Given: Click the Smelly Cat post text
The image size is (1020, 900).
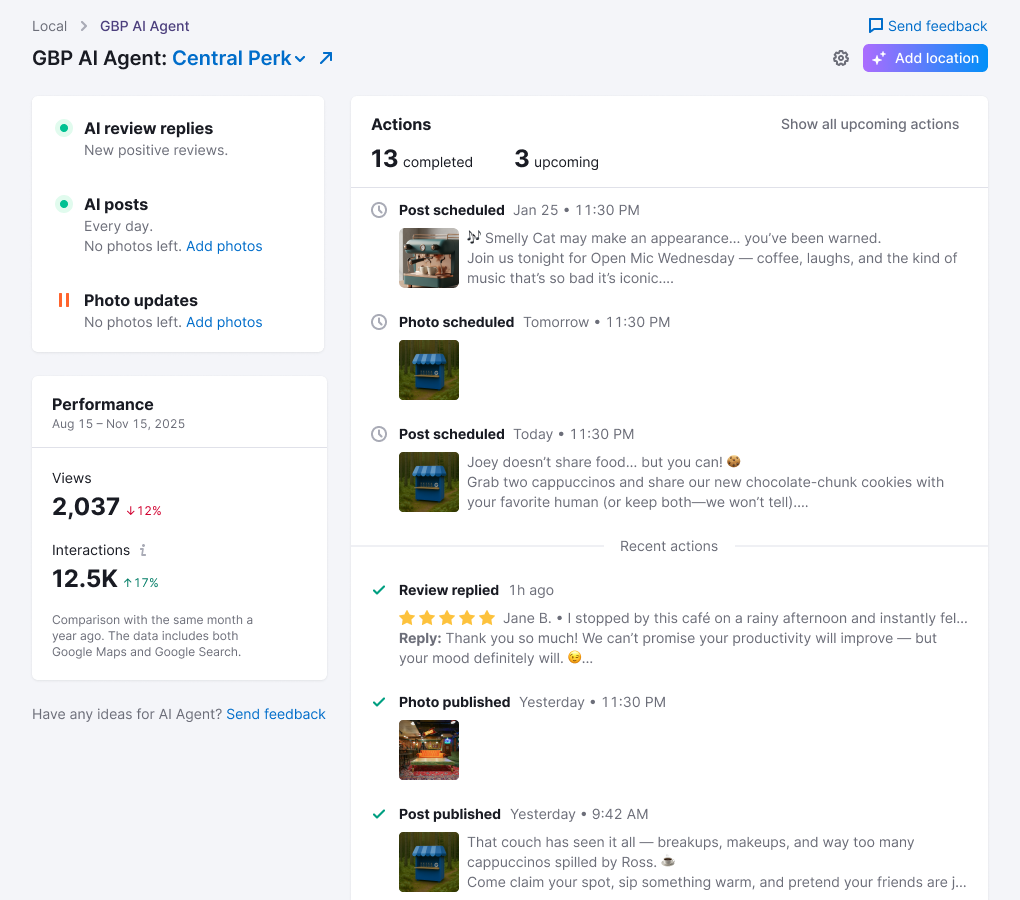Looking at the screenshot, I should [712, 258].
